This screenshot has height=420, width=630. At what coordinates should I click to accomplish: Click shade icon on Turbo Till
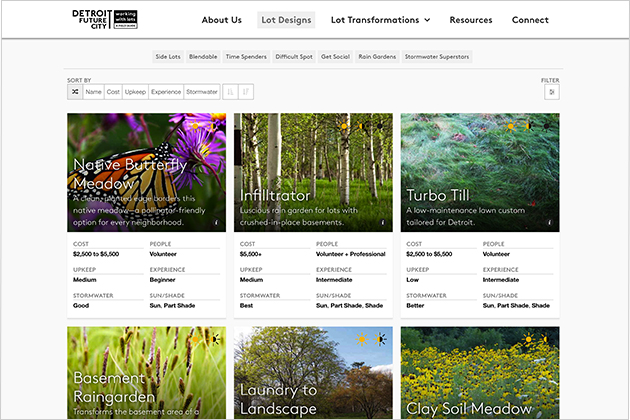546,126
